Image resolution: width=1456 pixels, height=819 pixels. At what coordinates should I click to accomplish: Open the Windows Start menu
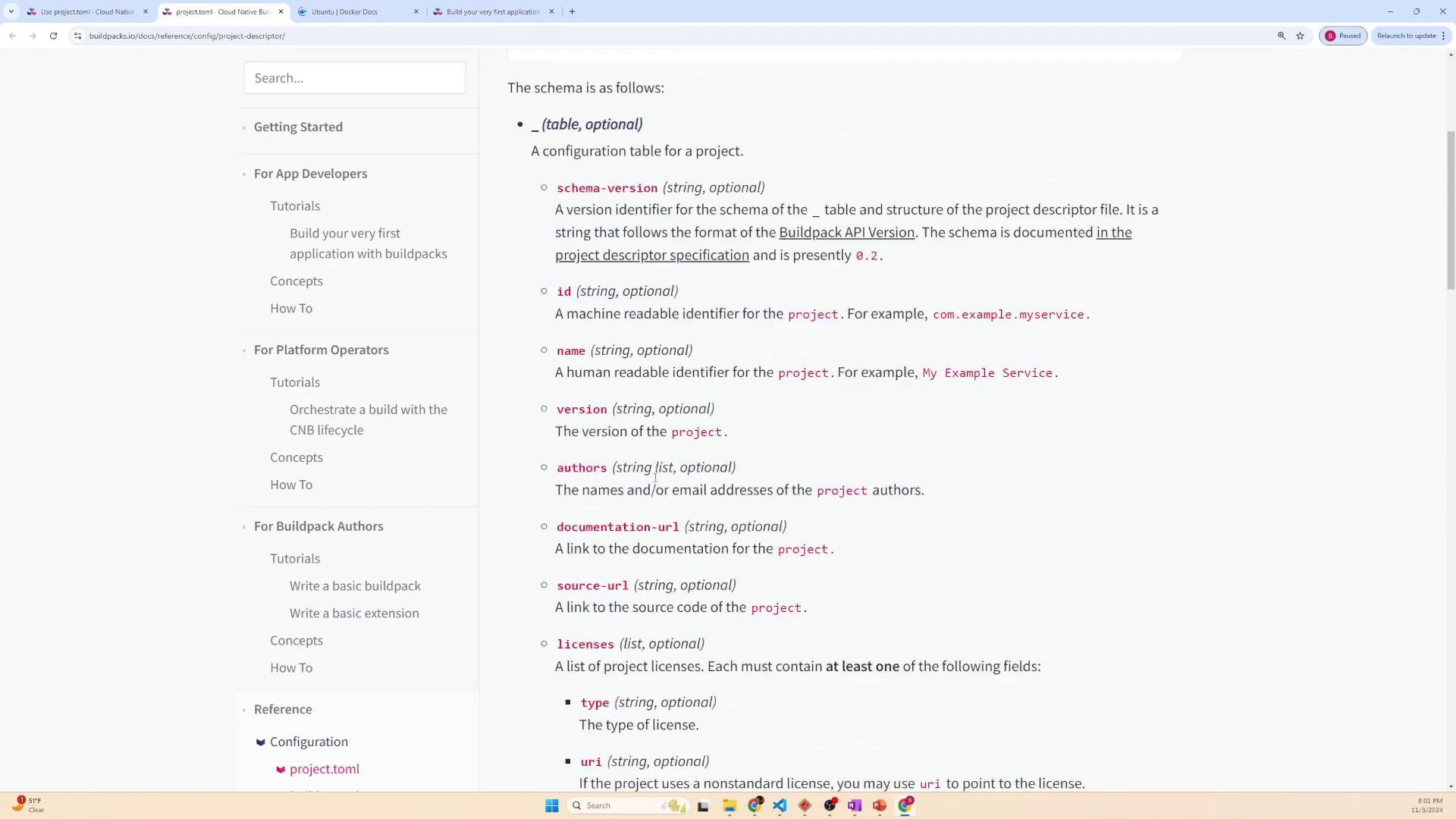(551, 805)
